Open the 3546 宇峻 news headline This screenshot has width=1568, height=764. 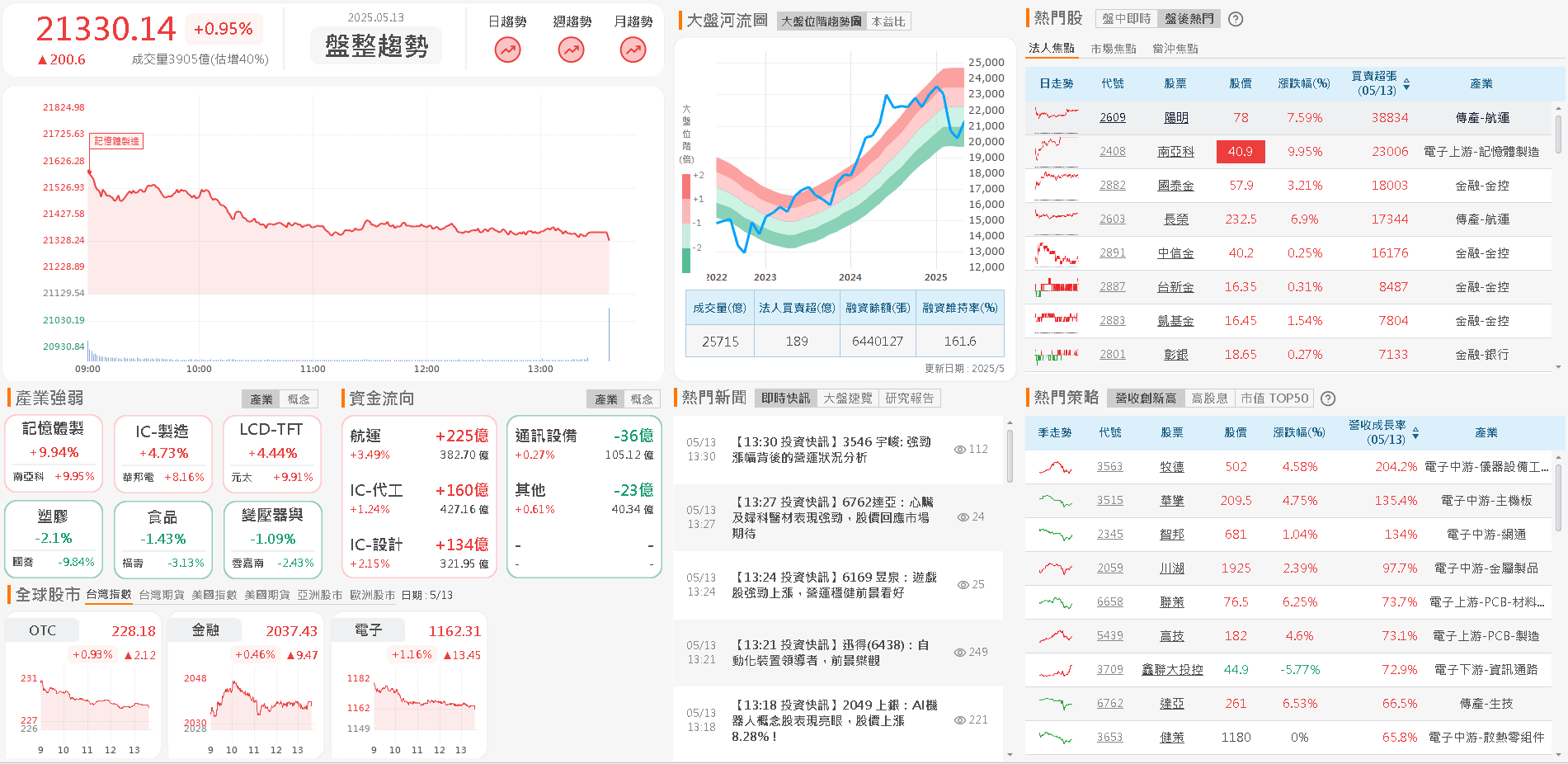pos(831,450)
